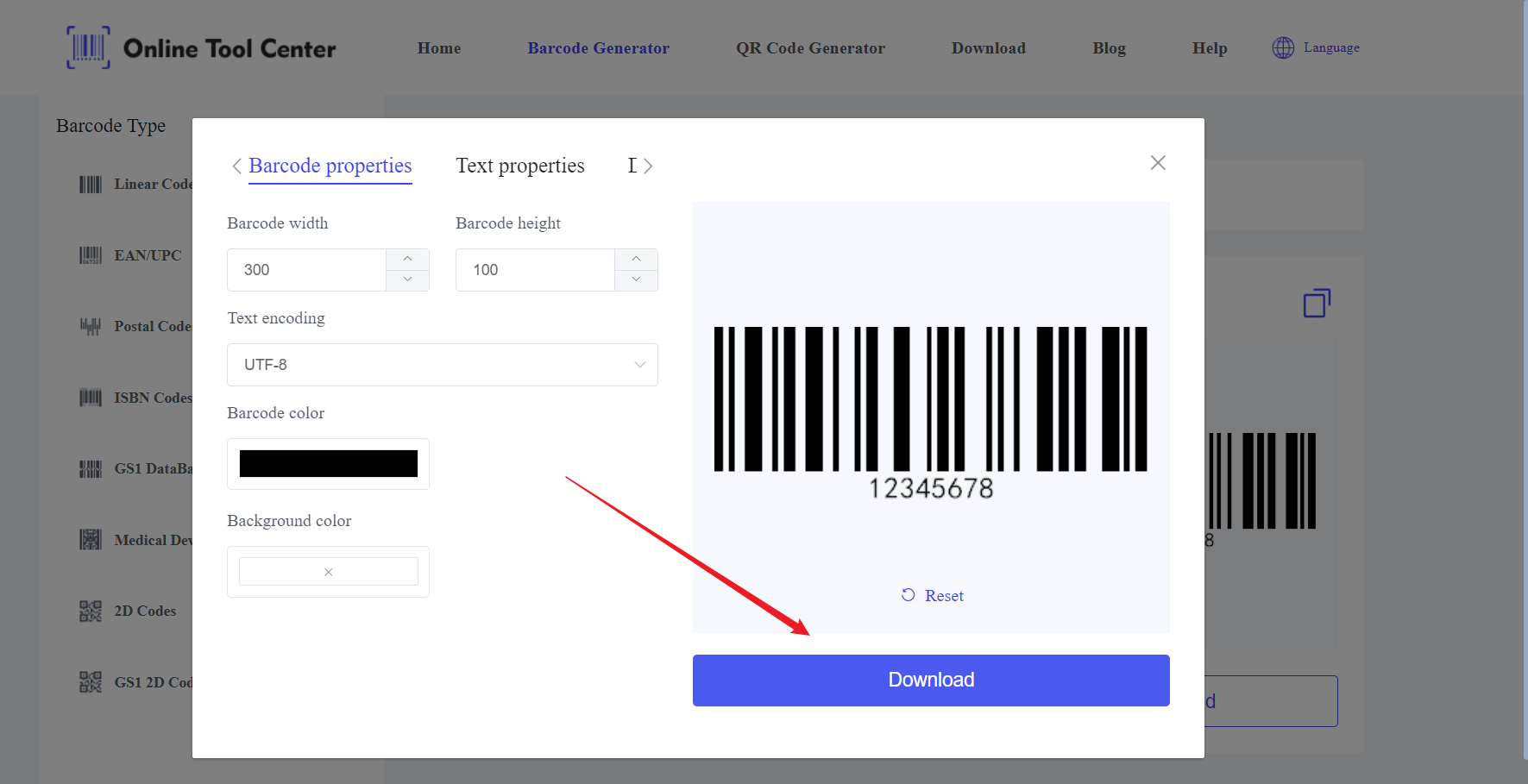This screenshot has height=784, width=1528.
Task: Click the Barcode width input field
Action: point(306,270)
